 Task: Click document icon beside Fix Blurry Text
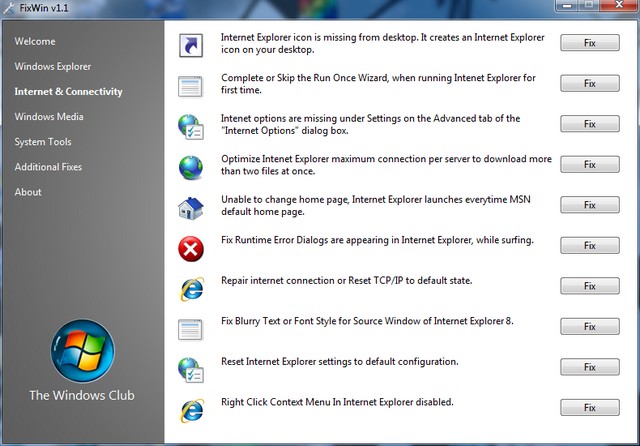pos(190,329)
